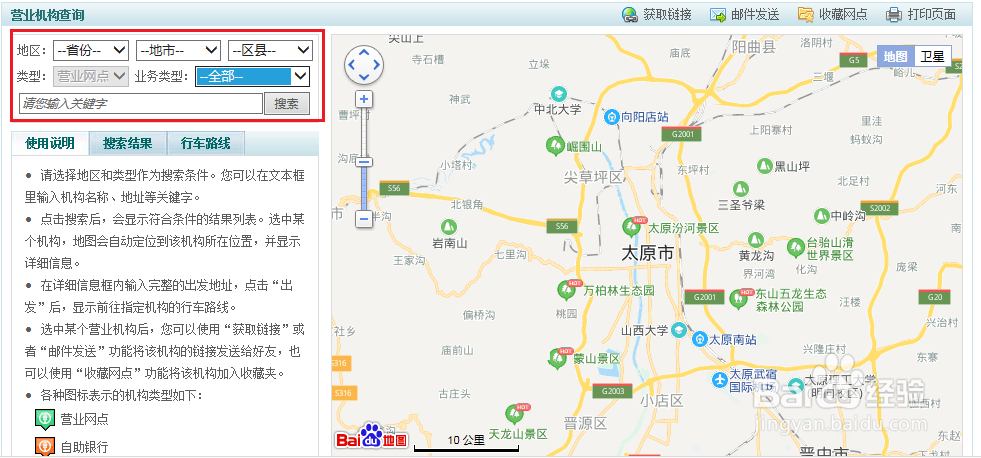The image size is (981, 458).
Task: Click the 太原武宿国际机场 airport icon
Action: (x=721, y=379)
